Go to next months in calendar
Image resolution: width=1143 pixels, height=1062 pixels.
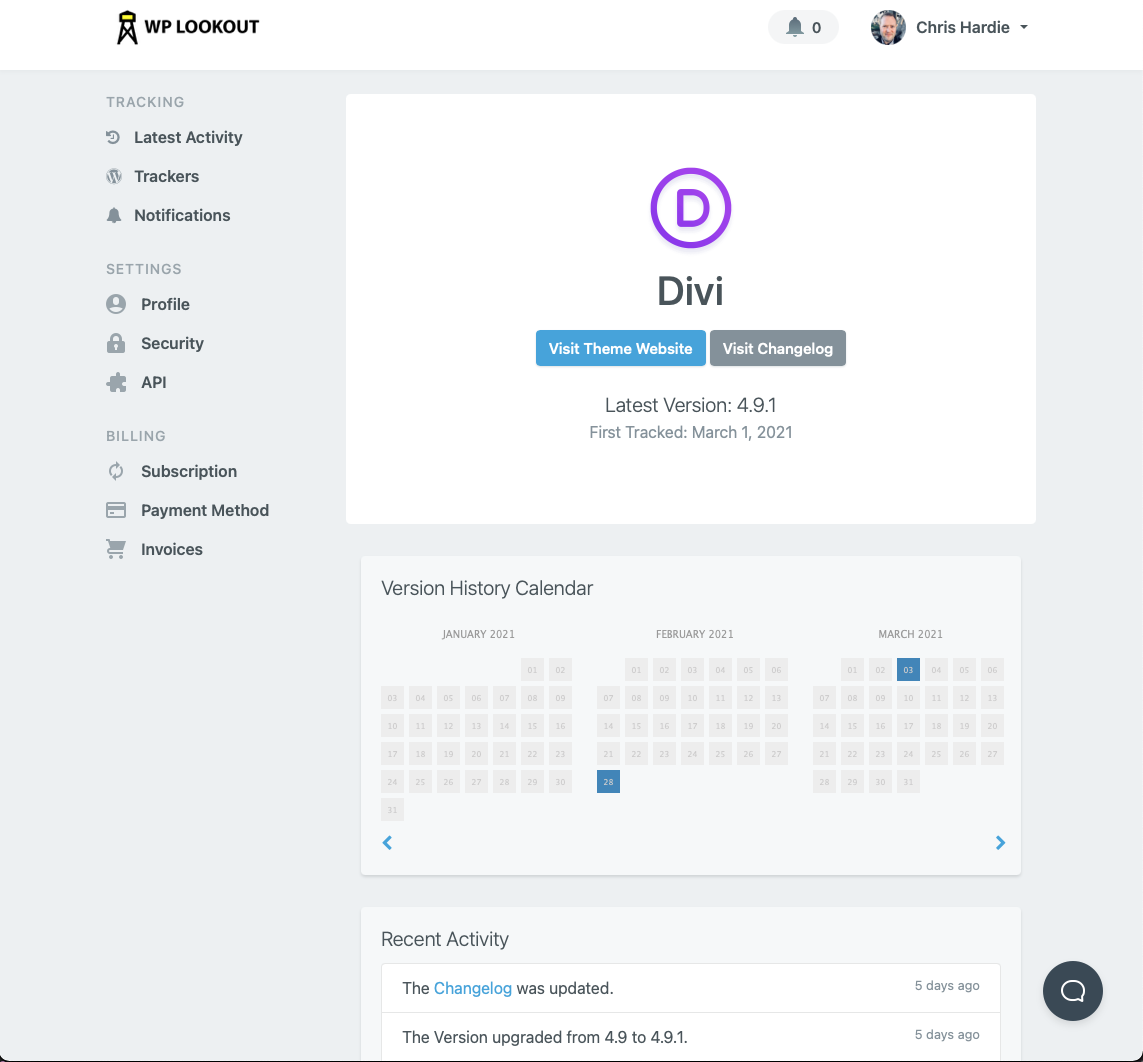tap(1000, 843)
